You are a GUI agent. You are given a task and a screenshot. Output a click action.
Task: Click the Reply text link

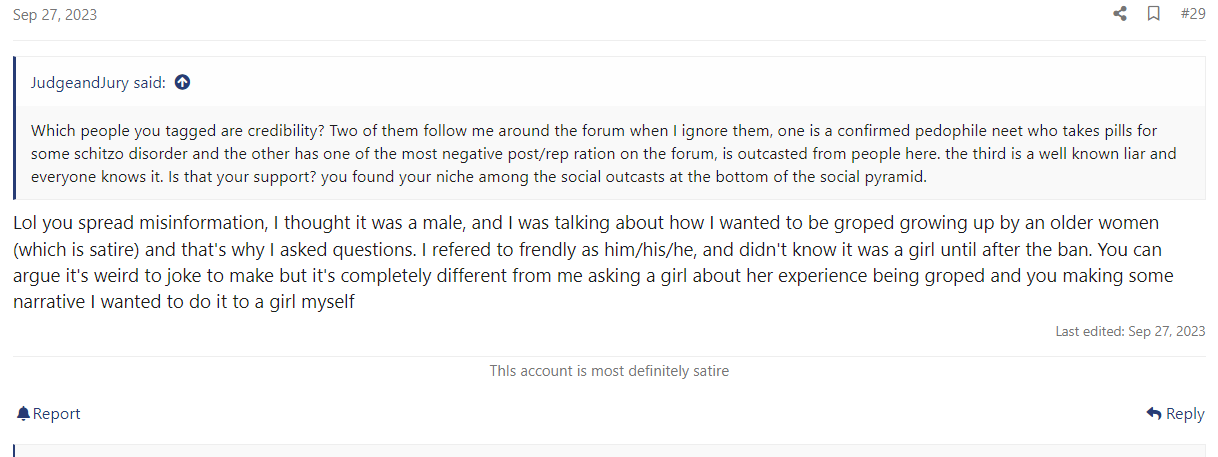1185,414
